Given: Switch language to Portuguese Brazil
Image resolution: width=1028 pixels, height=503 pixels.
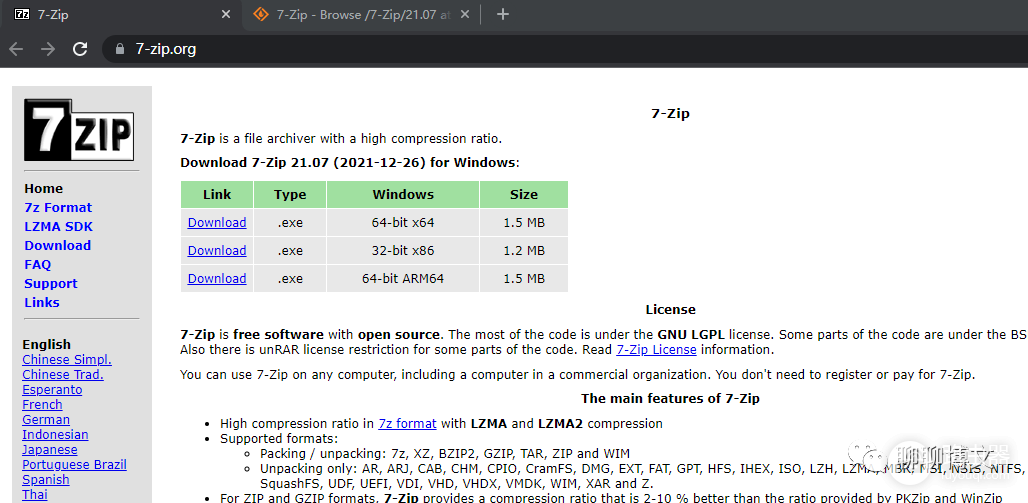Looking at the screenshot, I should pyautogui.click(x=74, y=465).
